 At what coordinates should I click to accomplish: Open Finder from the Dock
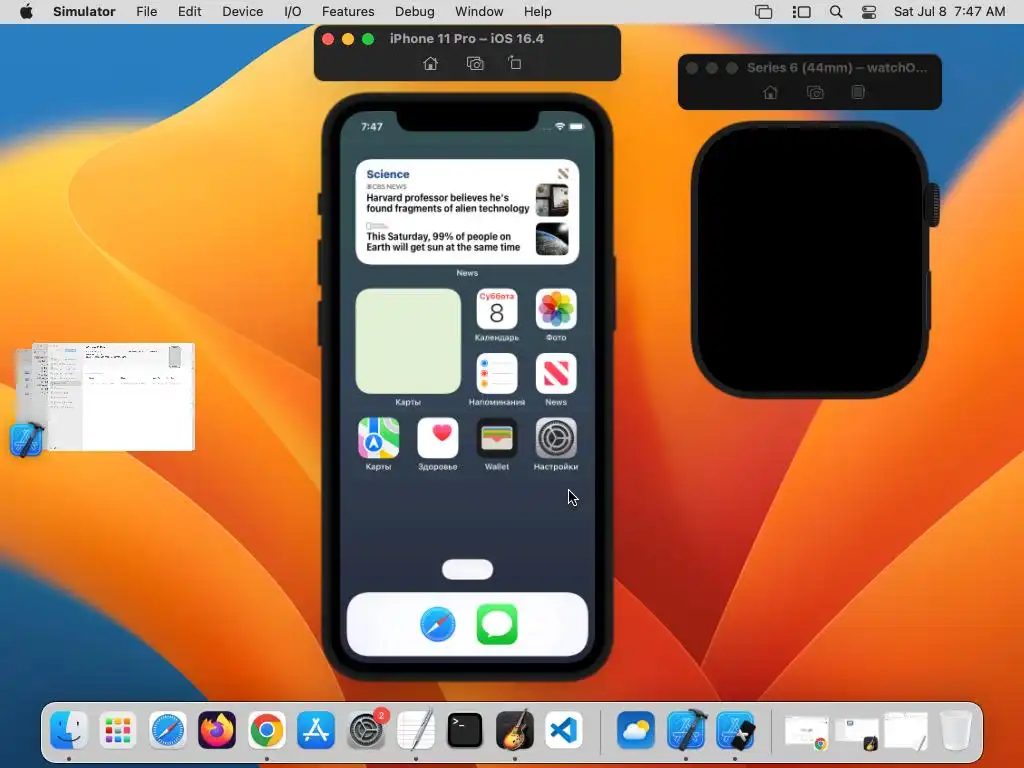(69, 729)
